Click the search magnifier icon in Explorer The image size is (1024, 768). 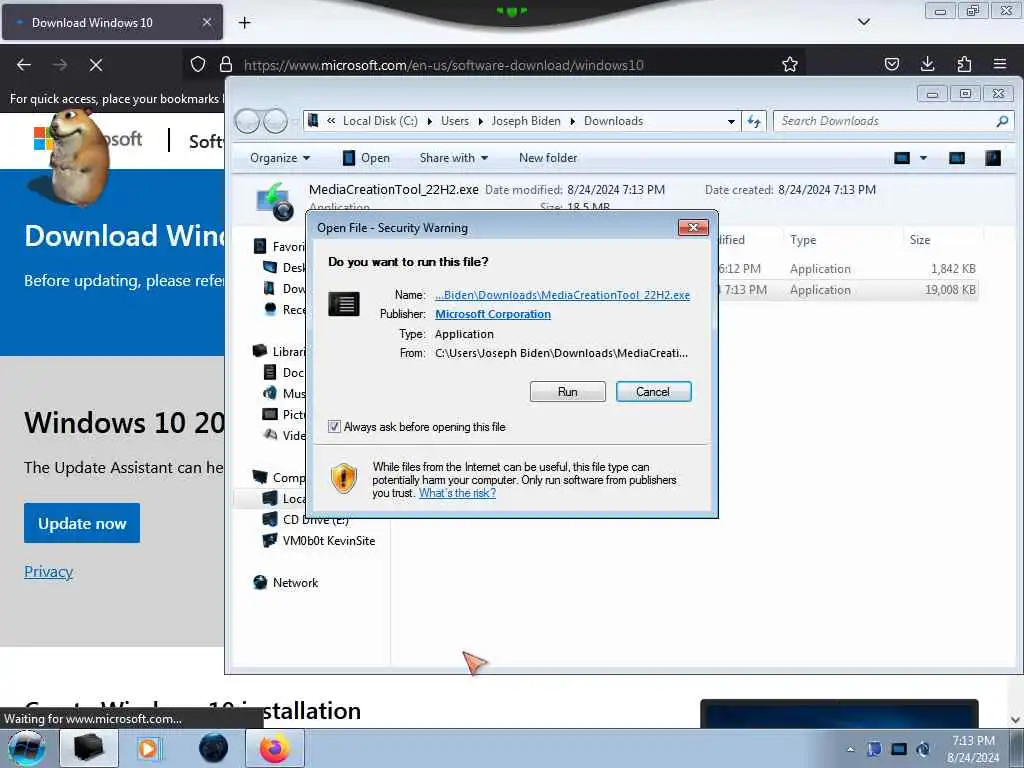[1002, 121]
